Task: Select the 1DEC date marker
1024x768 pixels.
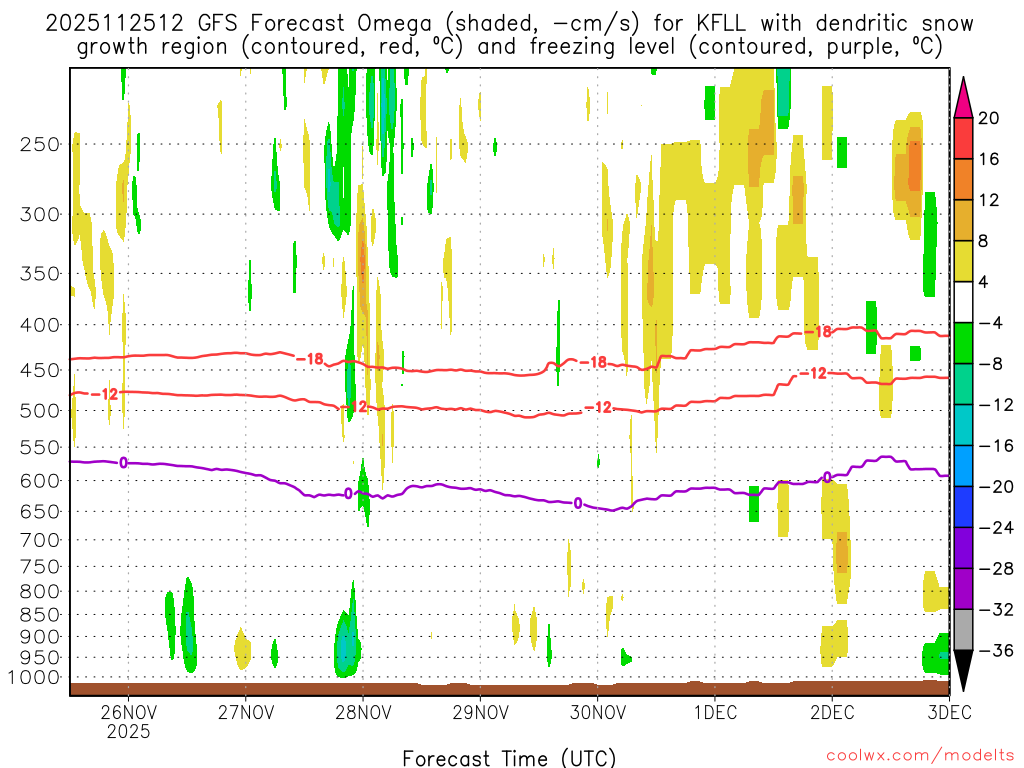Action: 714,713
